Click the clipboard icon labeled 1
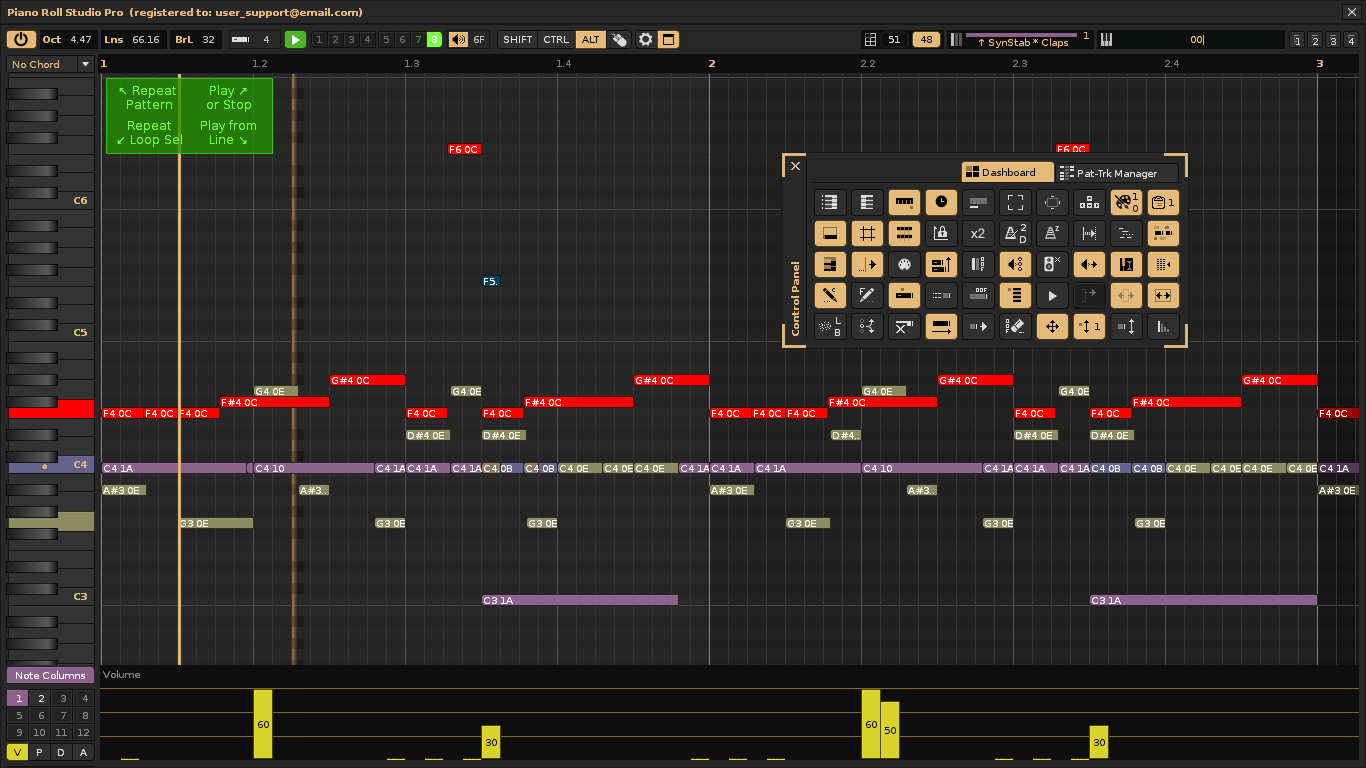Viewport: 1366px width, 768px height. coord(1163,203)
